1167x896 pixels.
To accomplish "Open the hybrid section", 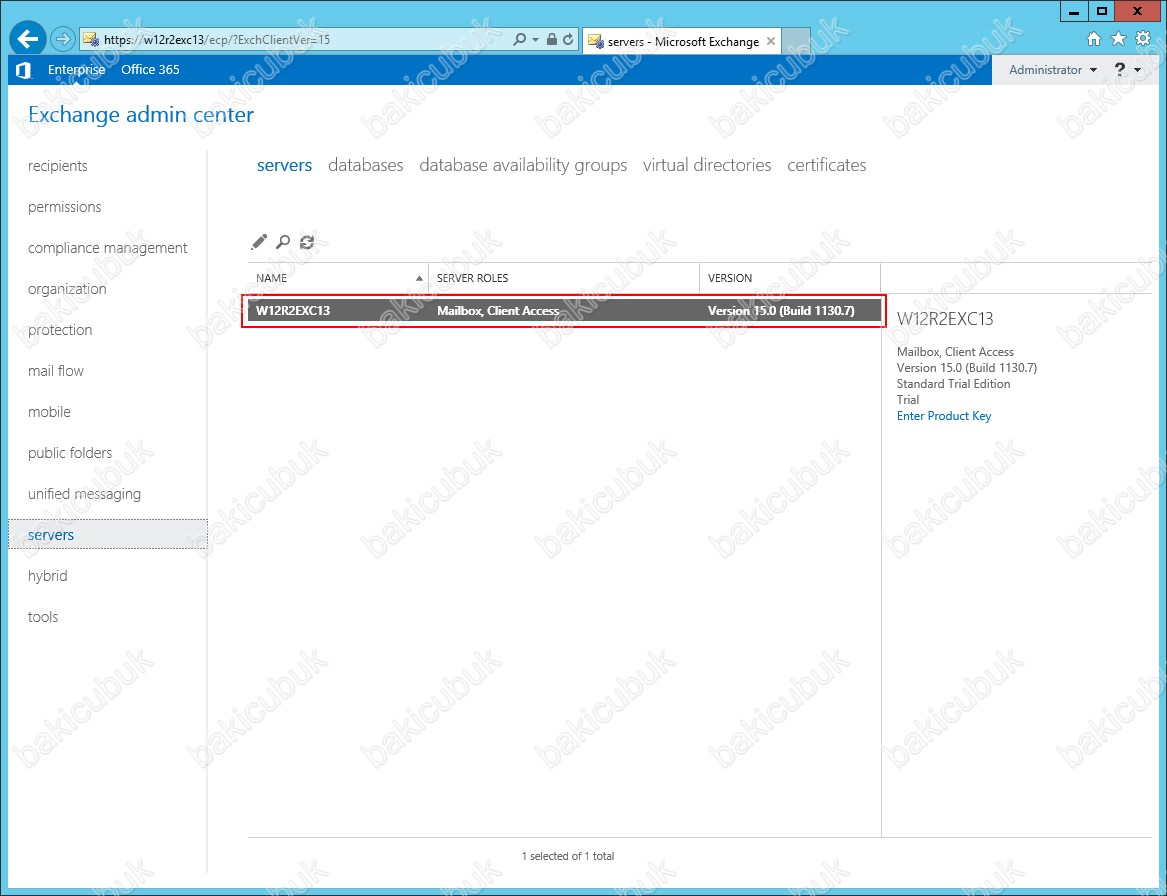I will 48,576.
